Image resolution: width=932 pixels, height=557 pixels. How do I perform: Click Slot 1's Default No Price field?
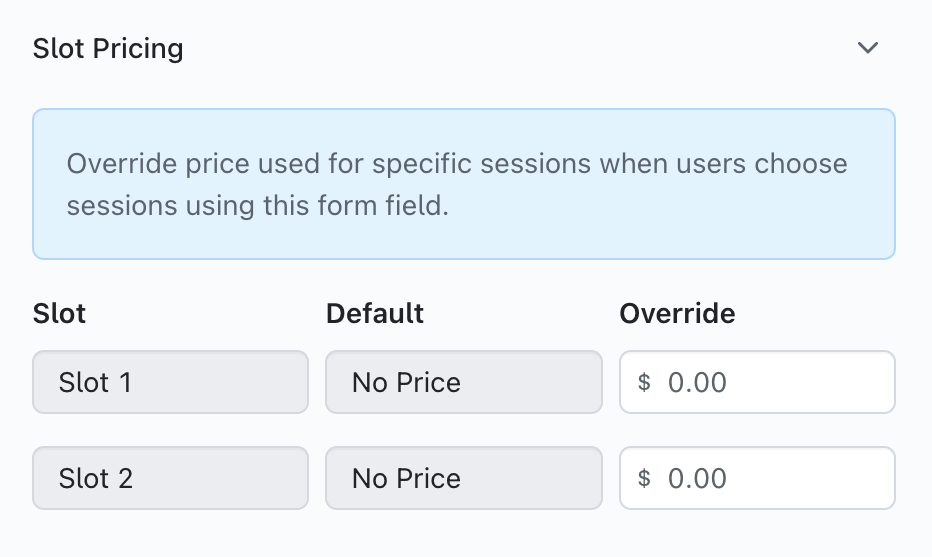(463, 382)
